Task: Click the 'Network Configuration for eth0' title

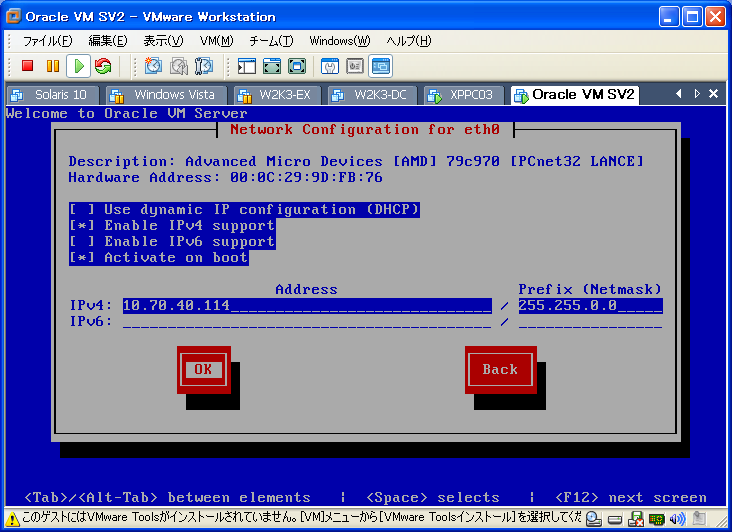Action: click(365, 129)
